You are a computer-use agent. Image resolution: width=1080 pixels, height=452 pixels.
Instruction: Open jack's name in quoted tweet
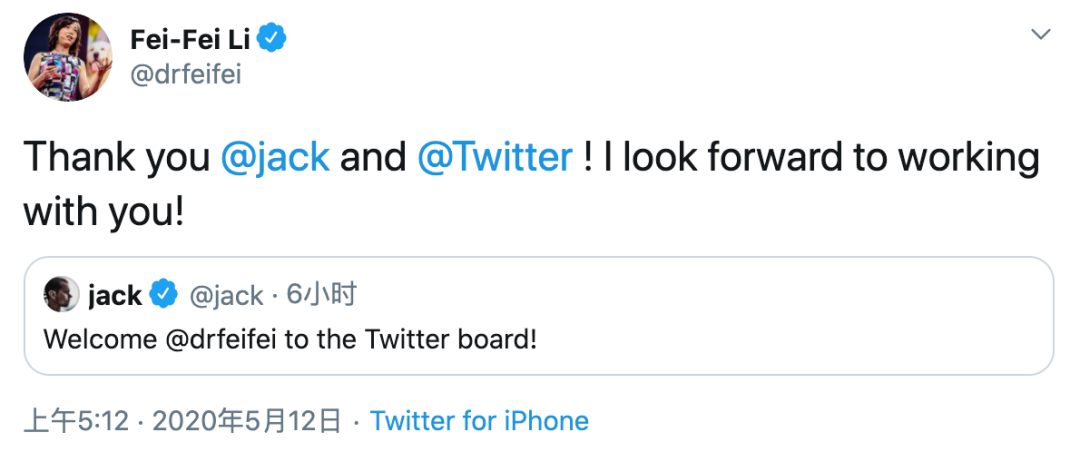[x=115, y=294]
